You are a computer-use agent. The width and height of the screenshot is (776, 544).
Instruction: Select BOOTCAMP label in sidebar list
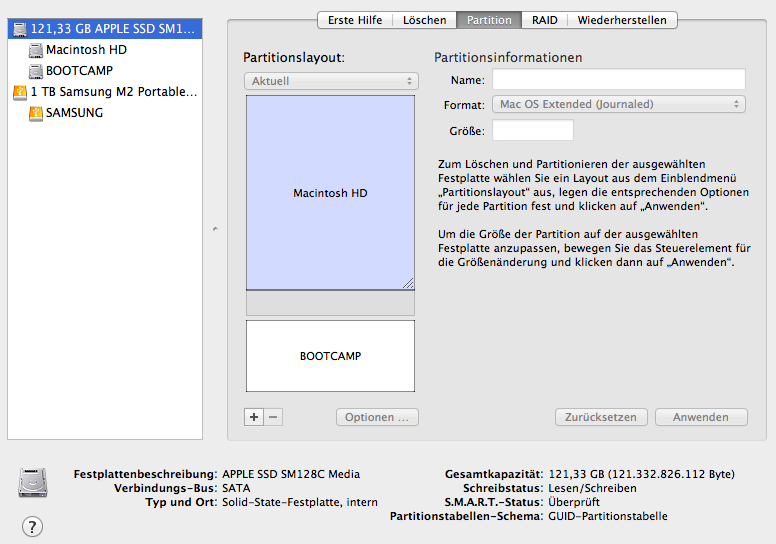(x=79, y=71)
